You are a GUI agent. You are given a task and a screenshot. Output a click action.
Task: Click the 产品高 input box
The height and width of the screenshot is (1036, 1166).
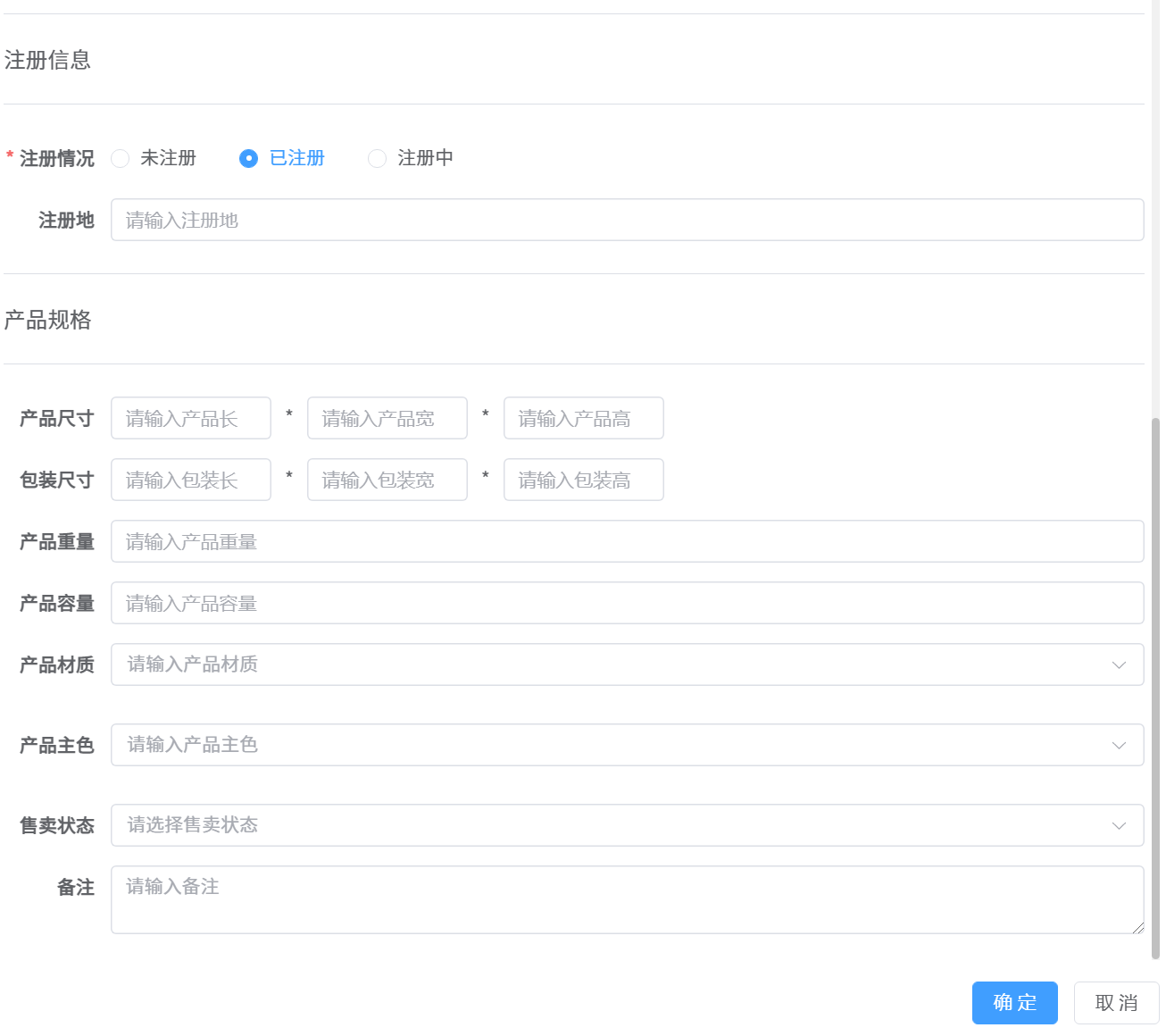pyautogui.click(x=583, y=418)
